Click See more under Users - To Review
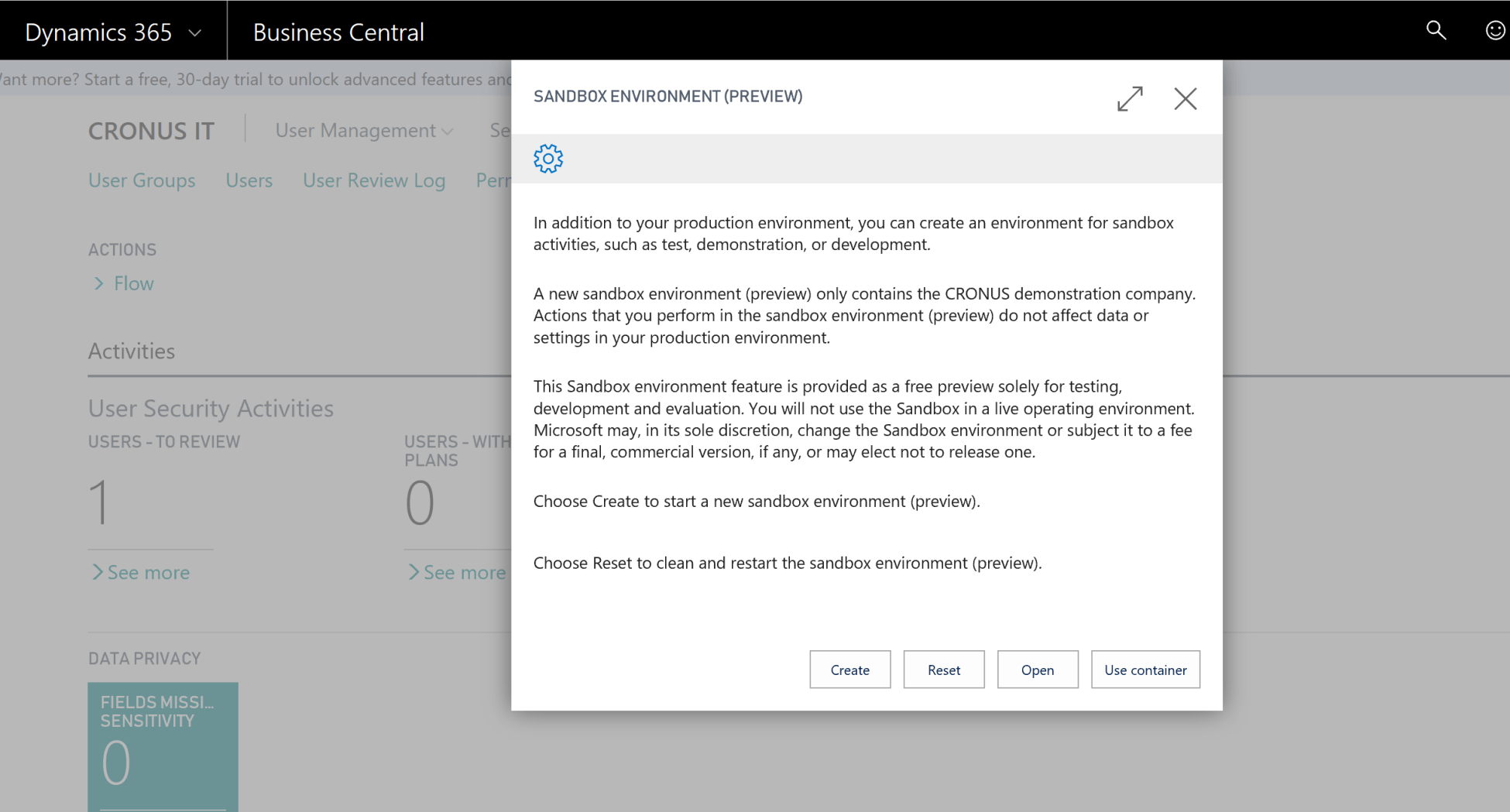The image size is (1510, 812). 141,572
